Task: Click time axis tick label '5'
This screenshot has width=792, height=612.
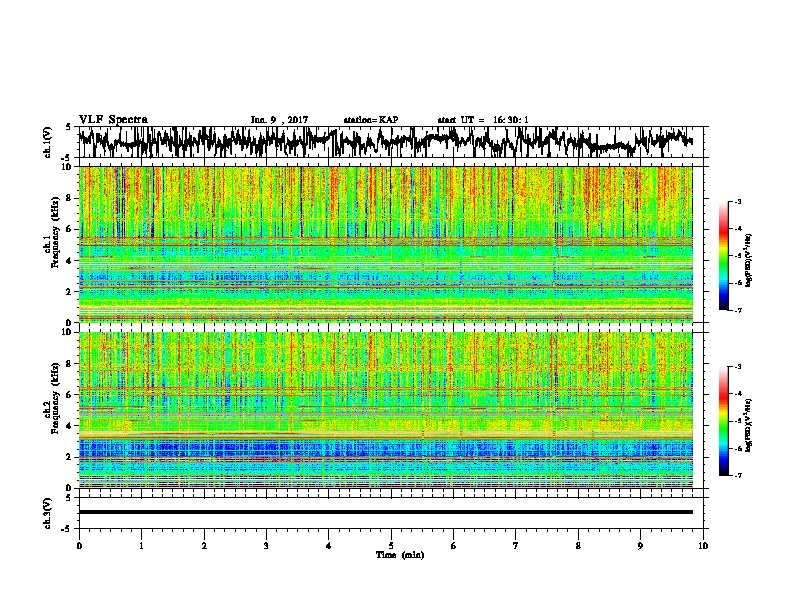Action: coord(391,546)
